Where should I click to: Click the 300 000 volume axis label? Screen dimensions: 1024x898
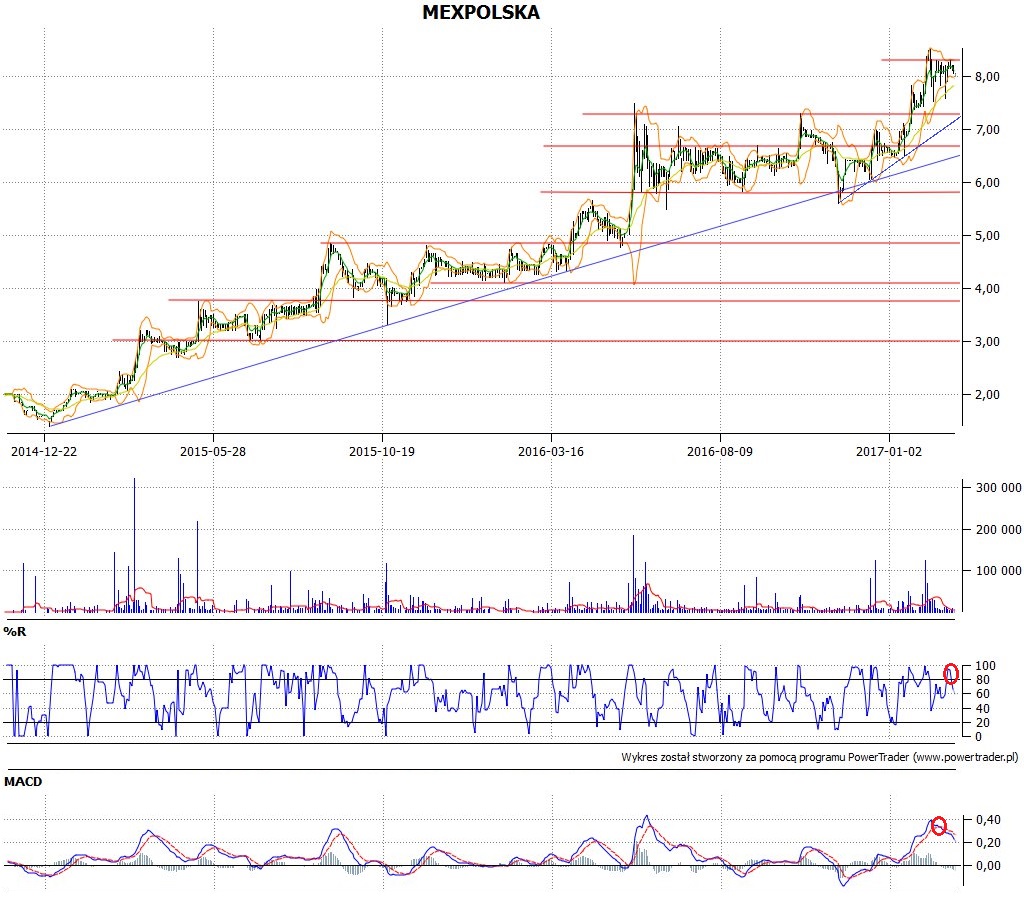(999, 488)
